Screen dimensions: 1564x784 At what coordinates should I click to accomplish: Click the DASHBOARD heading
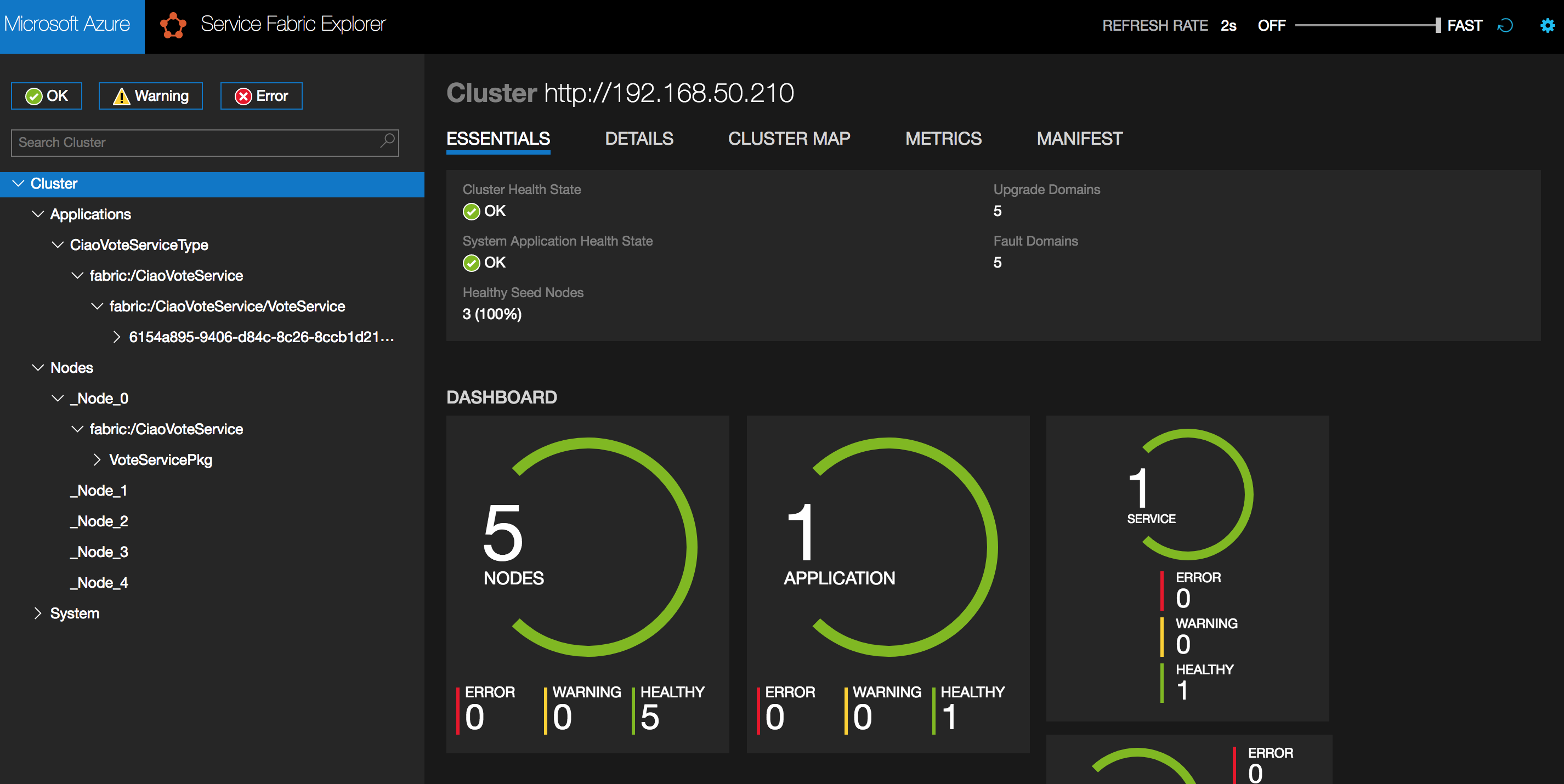coord(501,397)
